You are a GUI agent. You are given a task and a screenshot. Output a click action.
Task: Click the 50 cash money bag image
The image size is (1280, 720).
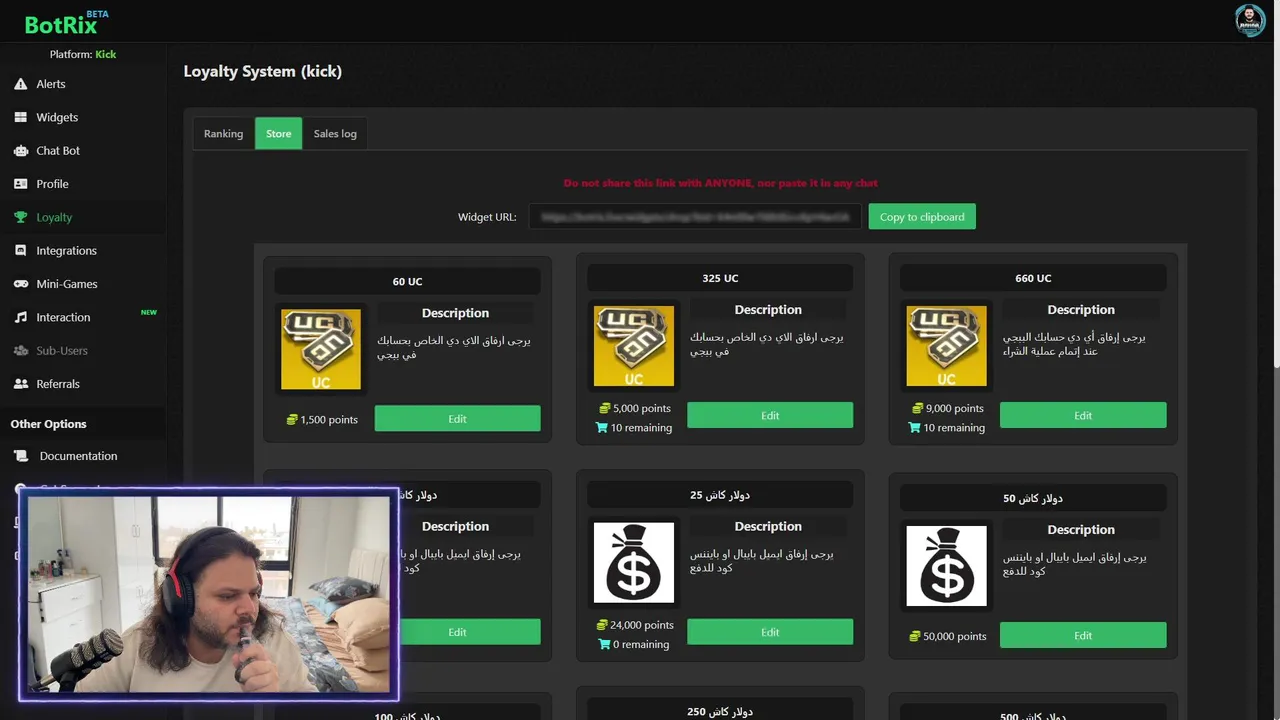click(x=946, y=566)
